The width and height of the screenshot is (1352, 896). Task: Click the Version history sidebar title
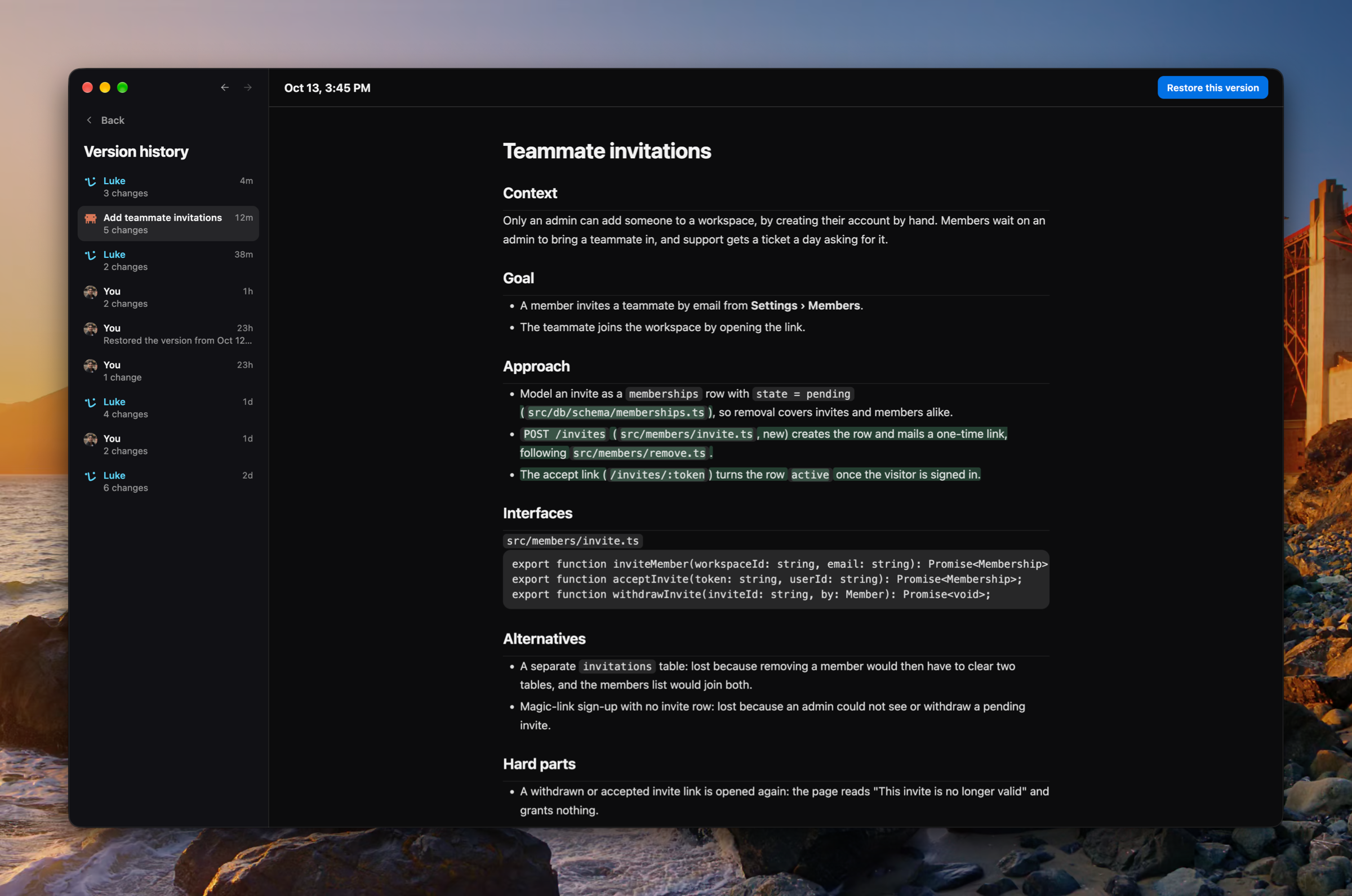tap(136, 151)
